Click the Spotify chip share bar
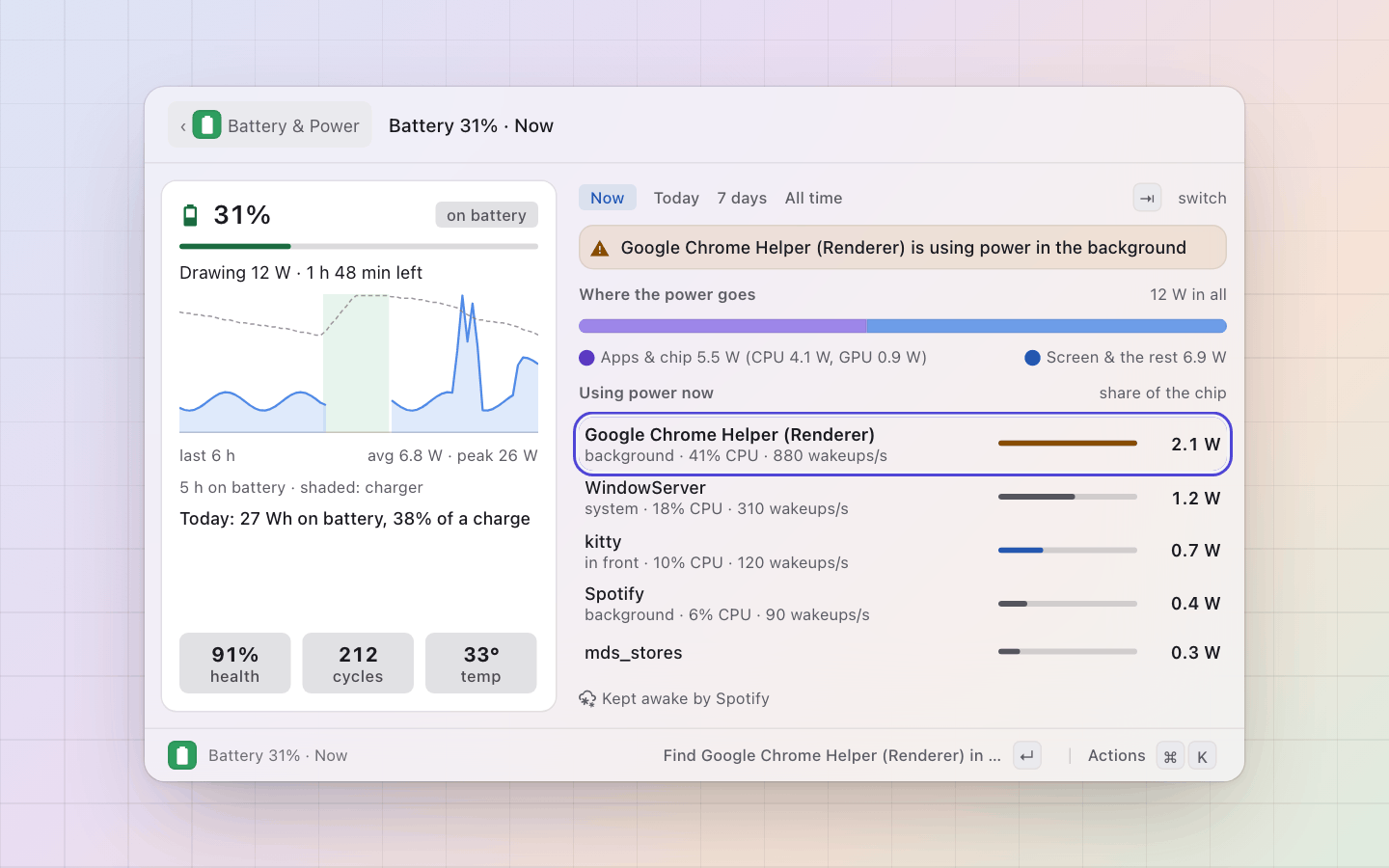This screenshot has height=868, width=1389. (1068, 604)
